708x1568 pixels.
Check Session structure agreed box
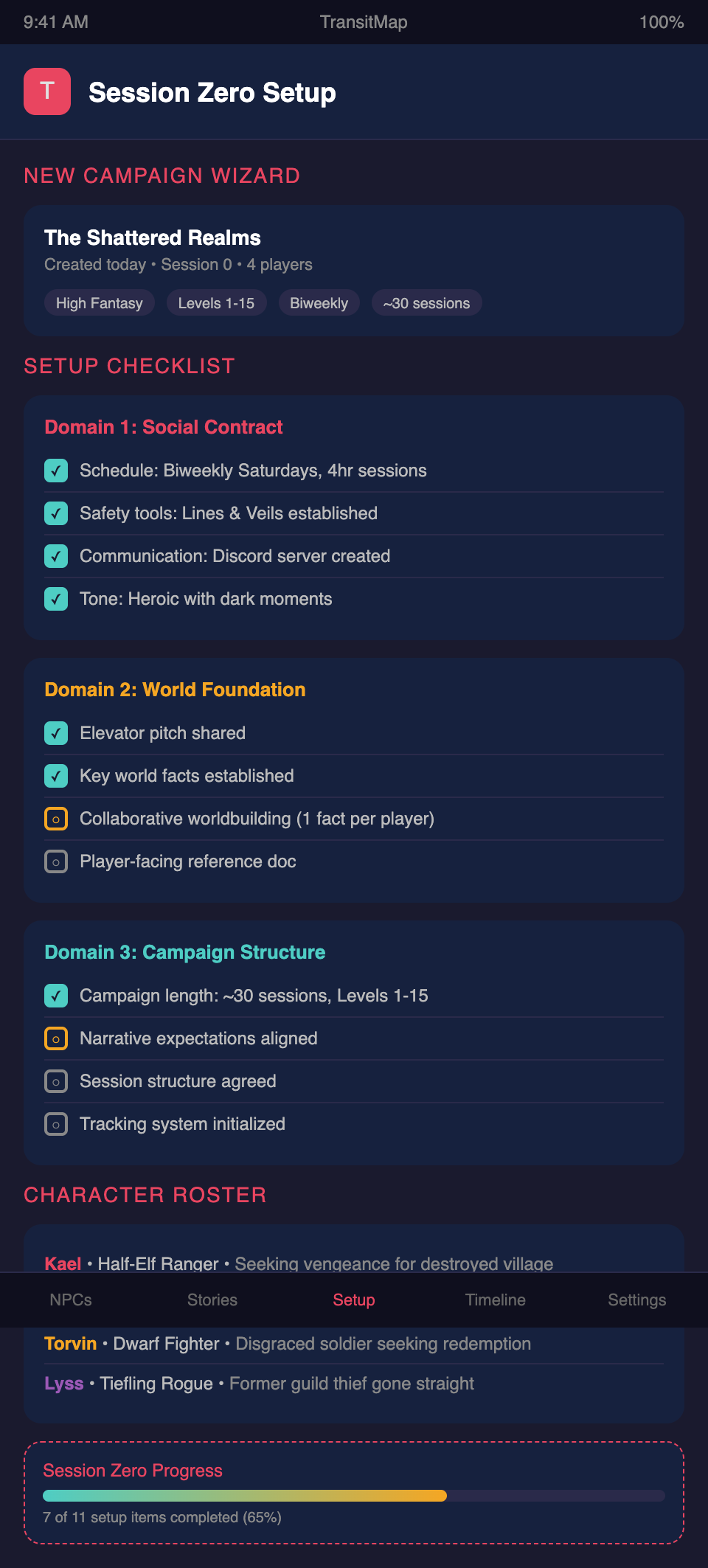coord(56,1081)
